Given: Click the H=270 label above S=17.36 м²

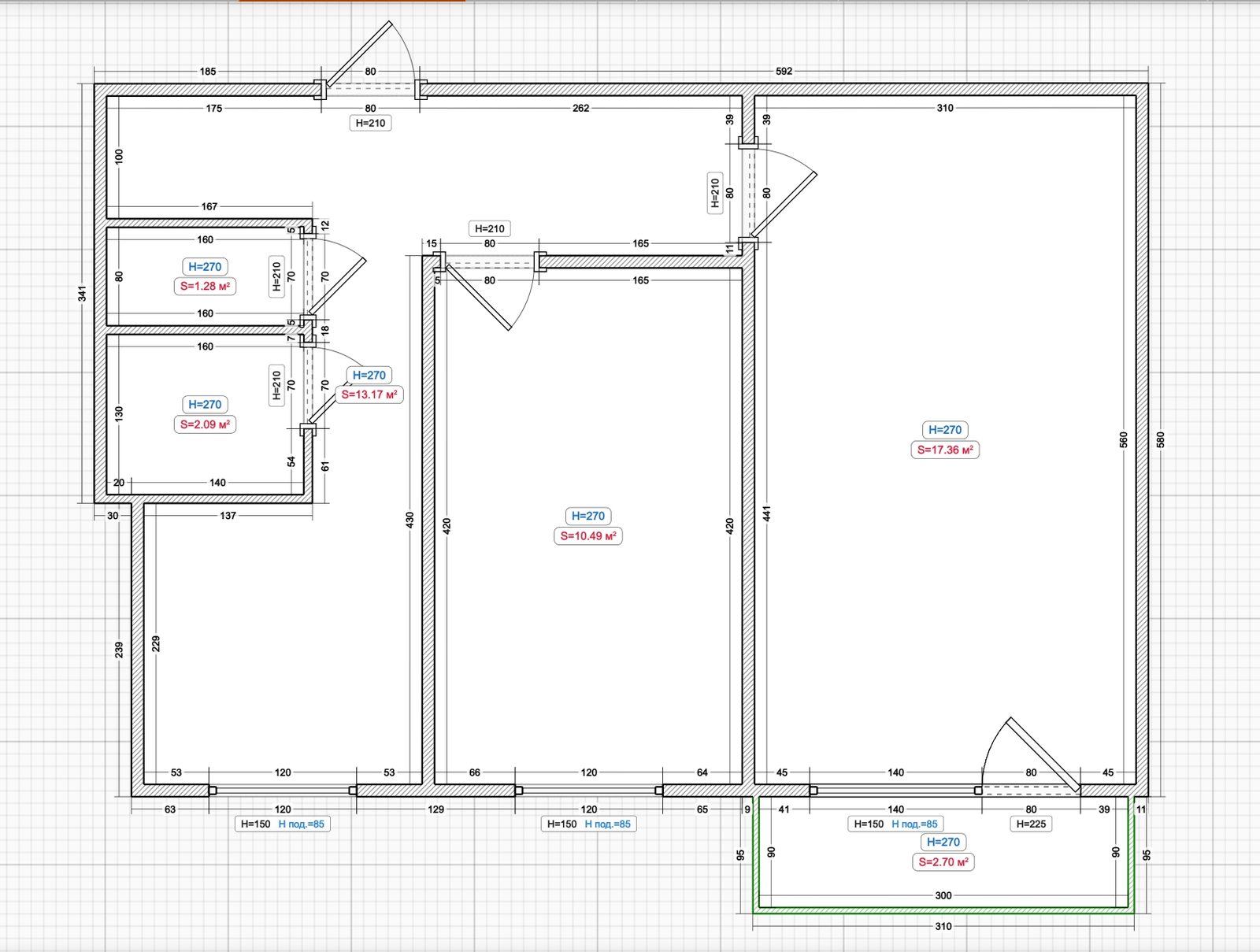Looking at the screenshot, I should (945, 430).
